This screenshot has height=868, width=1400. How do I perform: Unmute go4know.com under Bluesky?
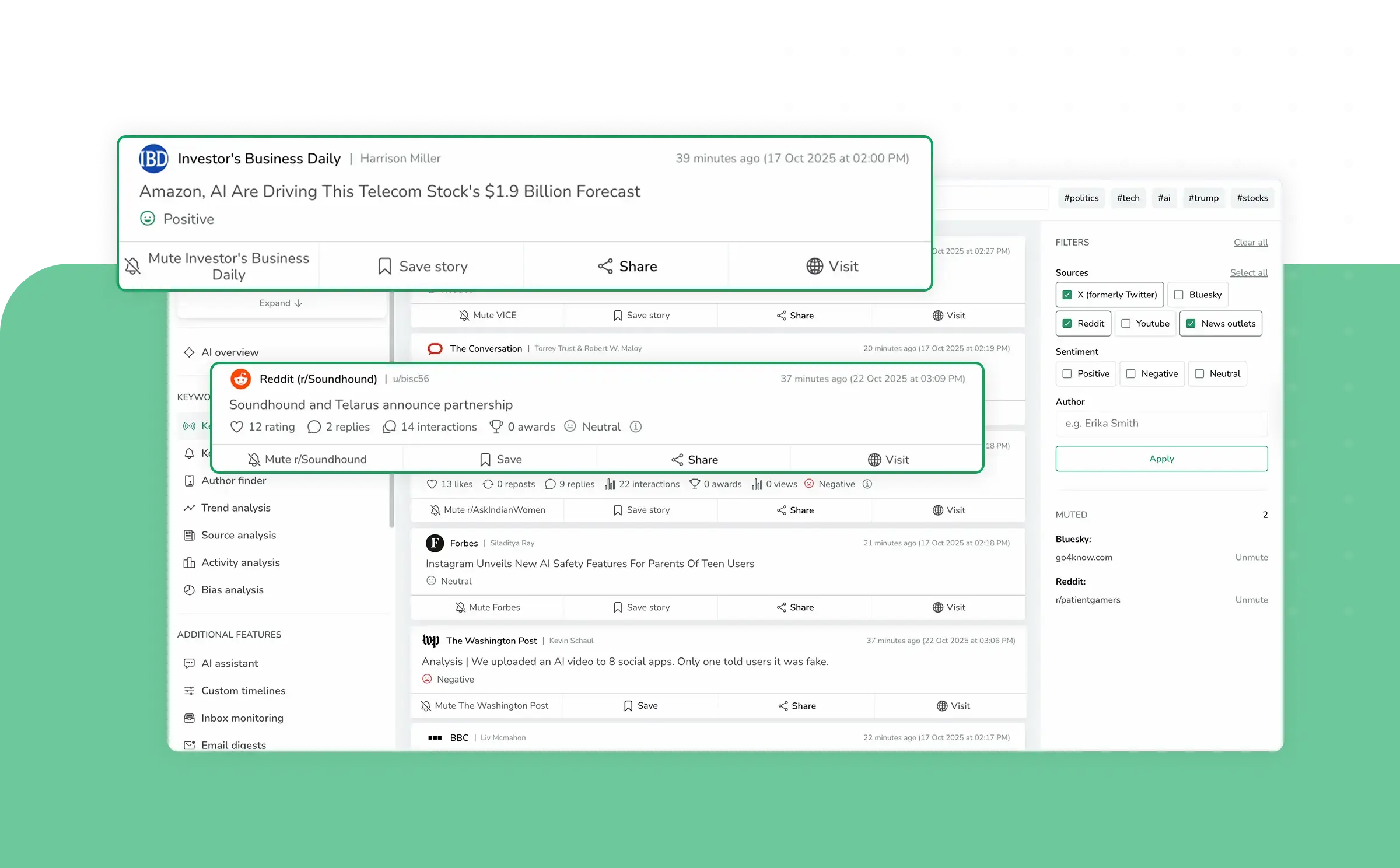1251,557
